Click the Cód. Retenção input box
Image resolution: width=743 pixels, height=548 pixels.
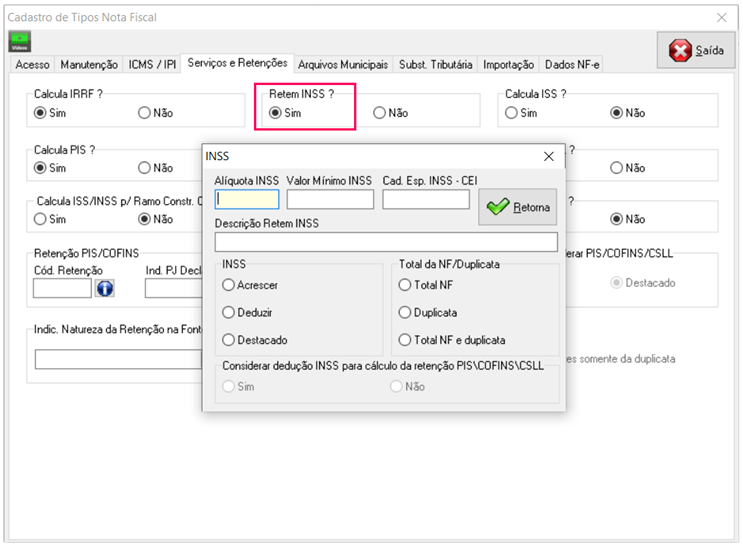62,288
